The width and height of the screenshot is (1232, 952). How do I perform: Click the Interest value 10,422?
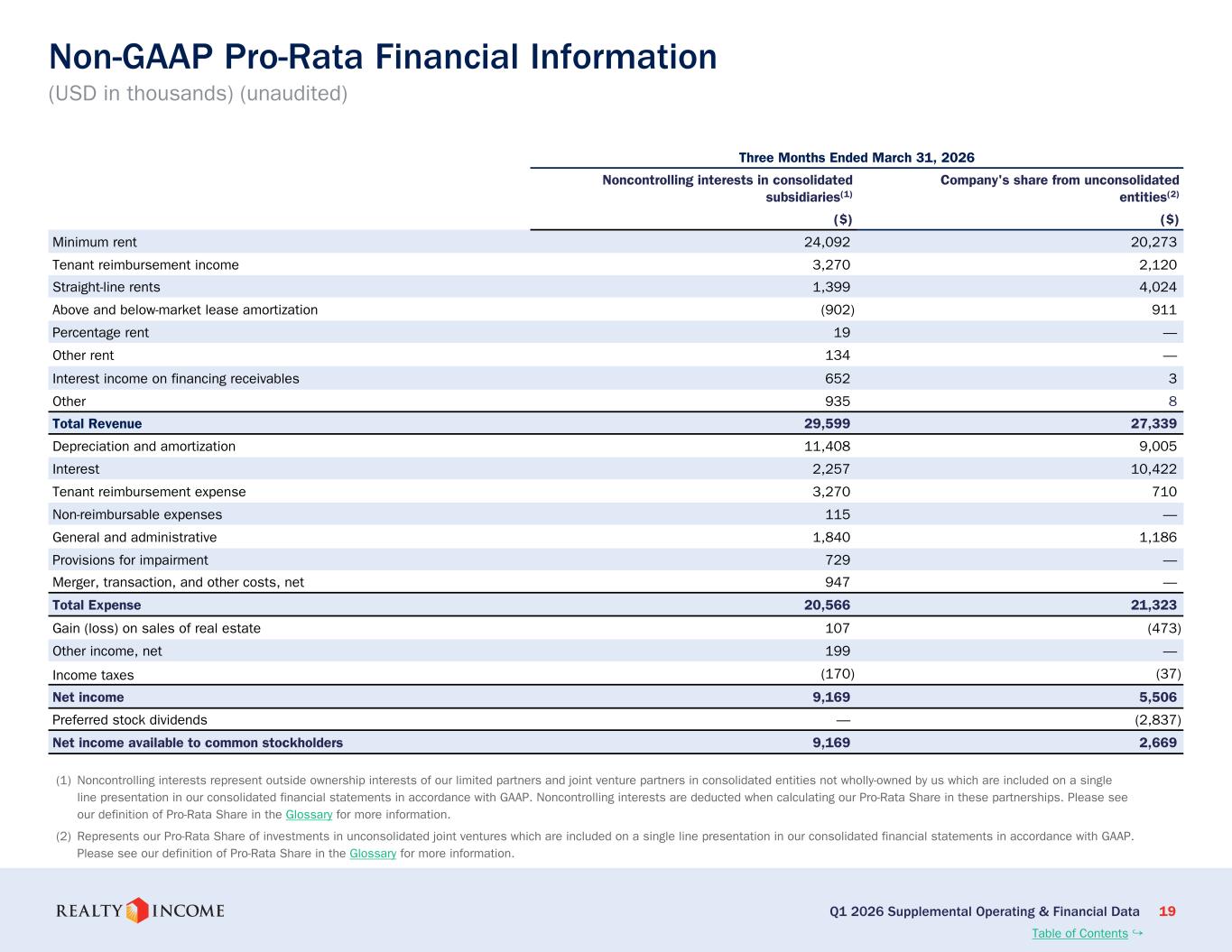(1153, 469)
